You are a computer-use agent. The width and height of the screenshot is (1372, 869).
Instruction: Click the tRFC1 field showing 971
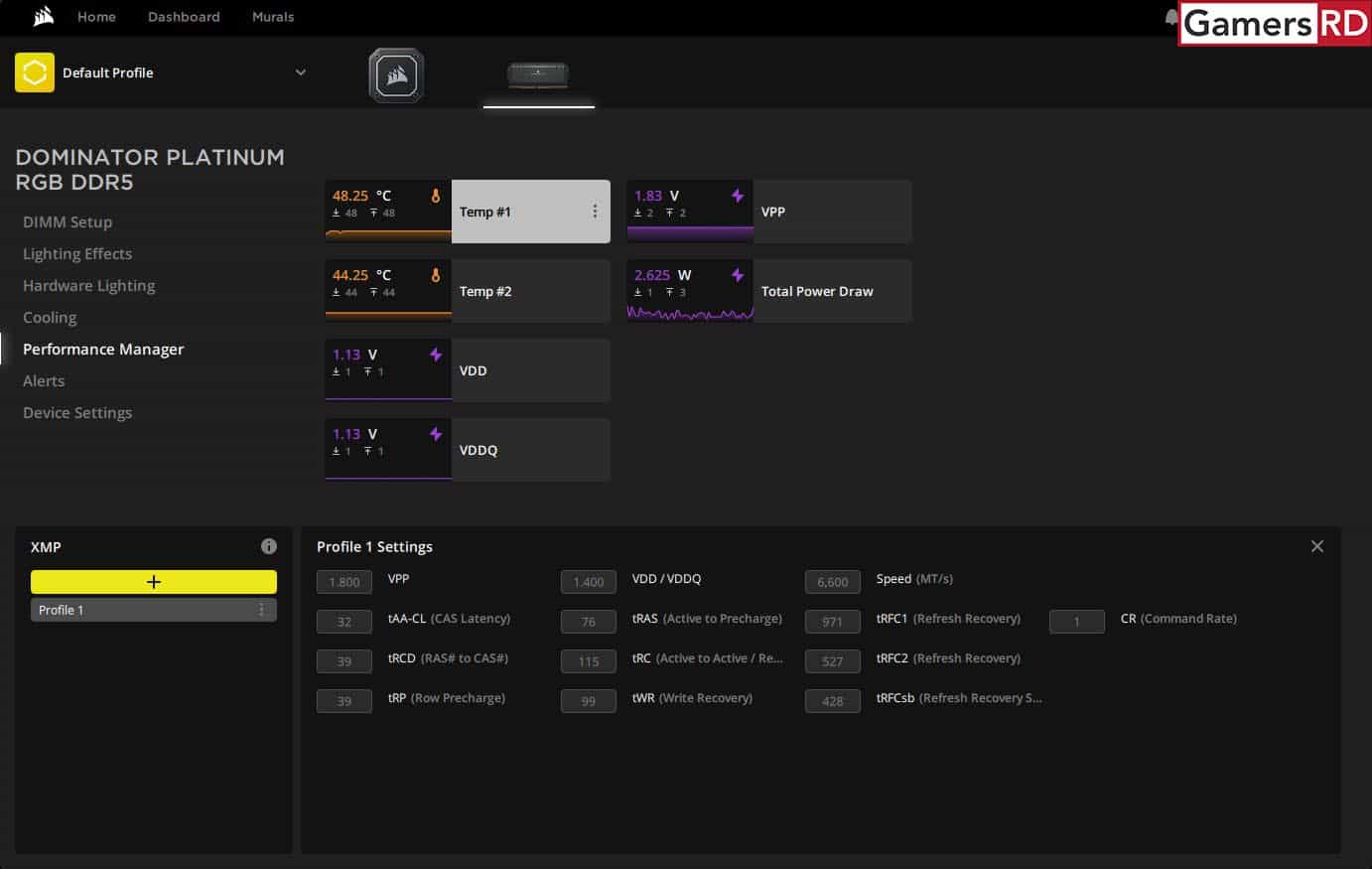[x=833, y=622]
